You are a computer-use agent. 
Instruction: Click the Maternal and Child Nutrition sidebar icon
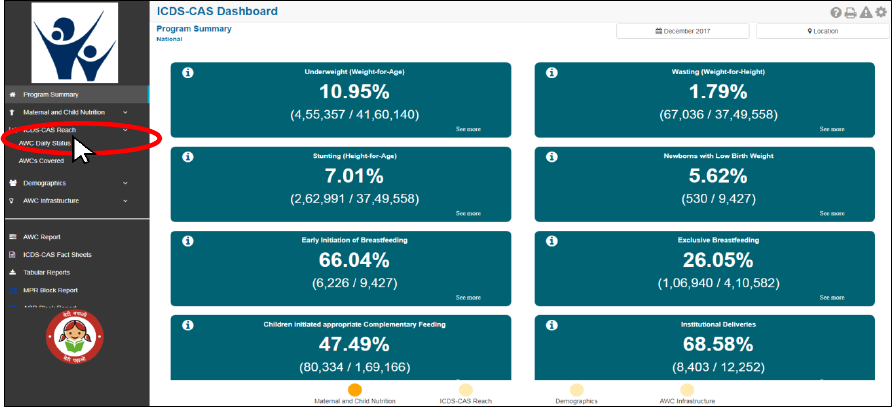coord(13,112)
